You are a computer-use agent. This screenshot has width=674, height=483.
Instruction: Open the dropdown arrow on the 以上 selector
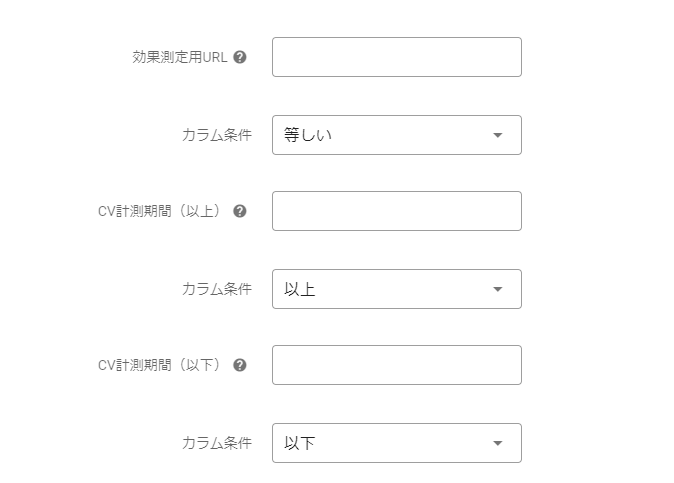click(498, 290)
